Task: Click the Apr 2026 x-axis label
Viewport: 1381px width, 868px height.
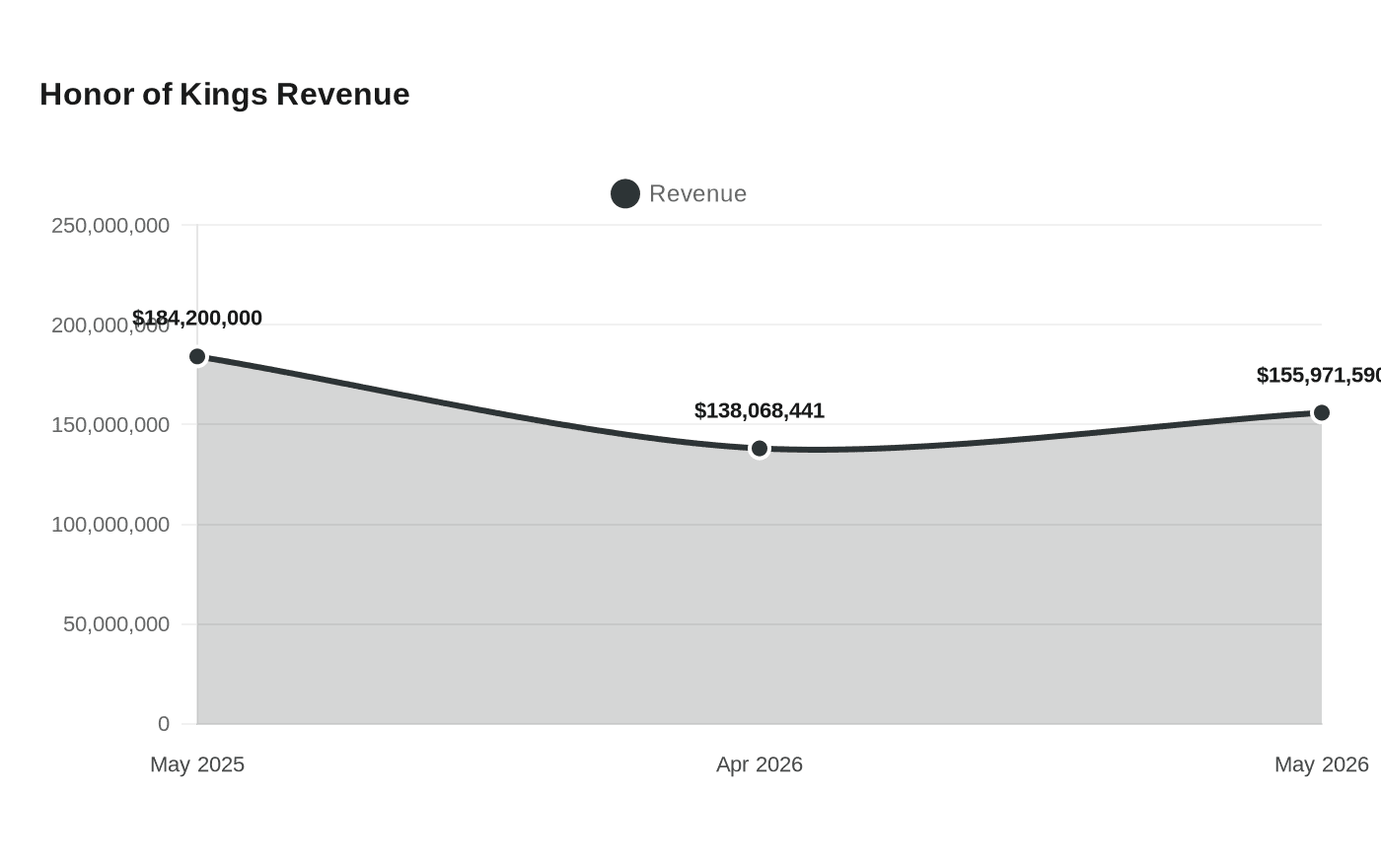Action: [x=760, y=764]
